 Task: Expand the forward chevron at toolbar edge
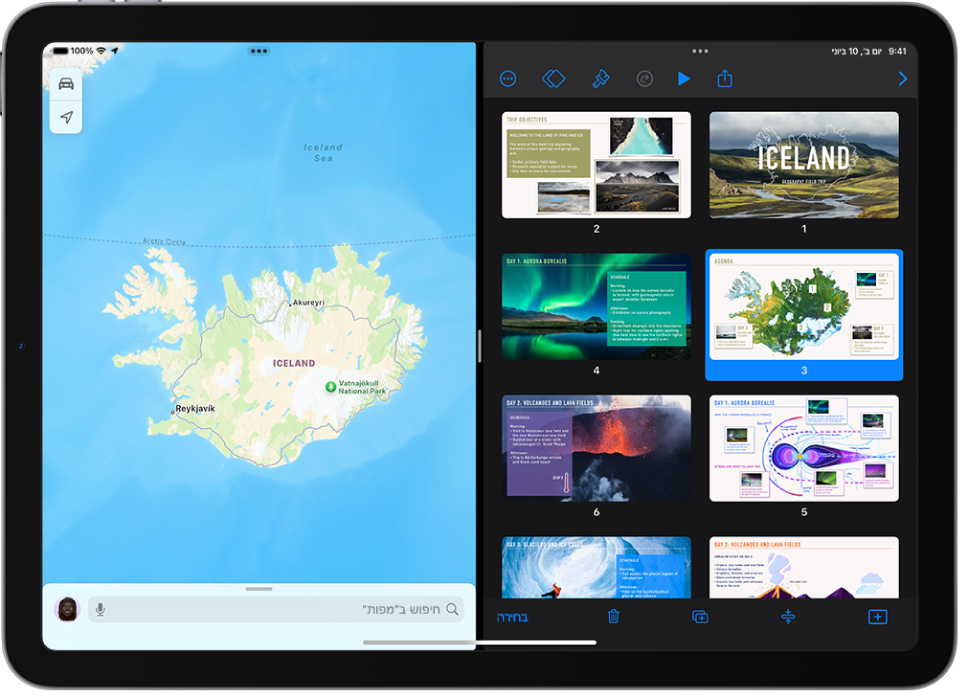point(902,79)
